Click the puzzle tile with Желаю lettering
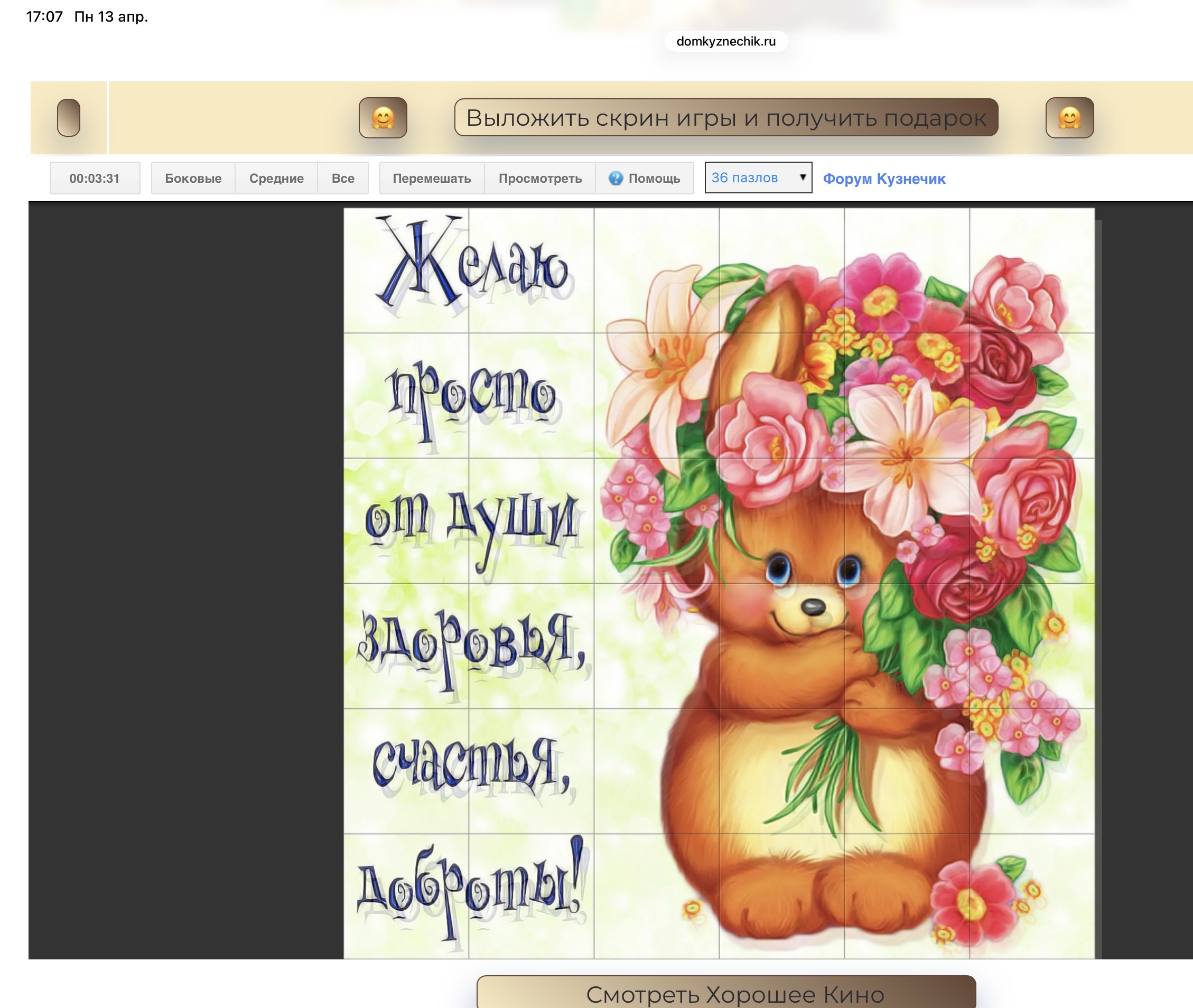 [406, 270]
